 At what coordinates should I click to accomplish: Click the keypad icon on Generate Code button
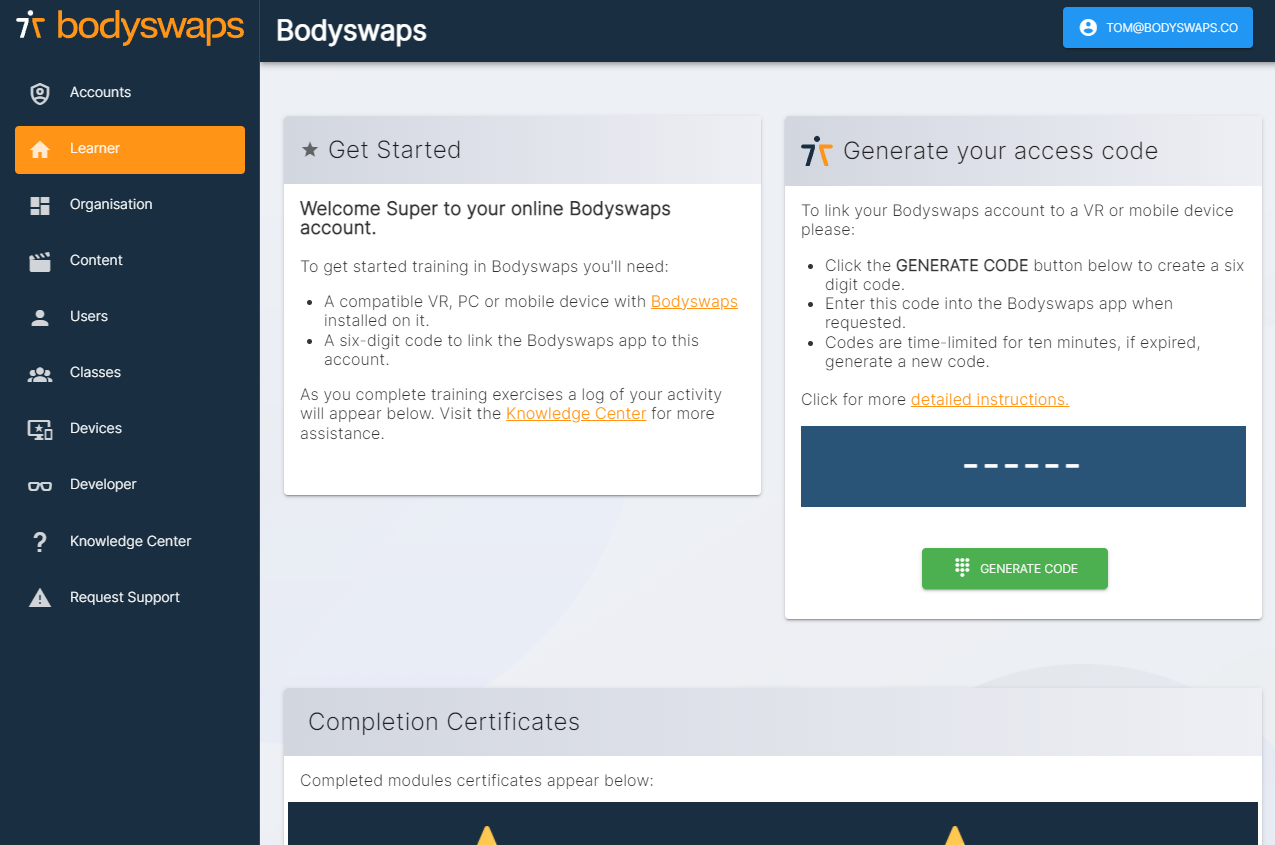coord(962,568)
